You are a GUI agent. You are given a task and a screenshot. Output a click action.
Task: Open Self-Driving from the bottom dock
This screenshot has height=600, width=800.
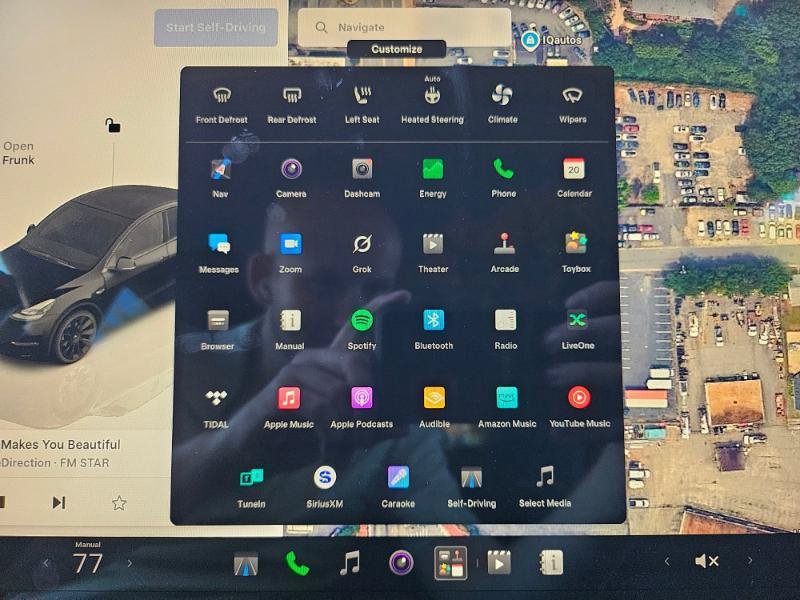pos(246,565)
